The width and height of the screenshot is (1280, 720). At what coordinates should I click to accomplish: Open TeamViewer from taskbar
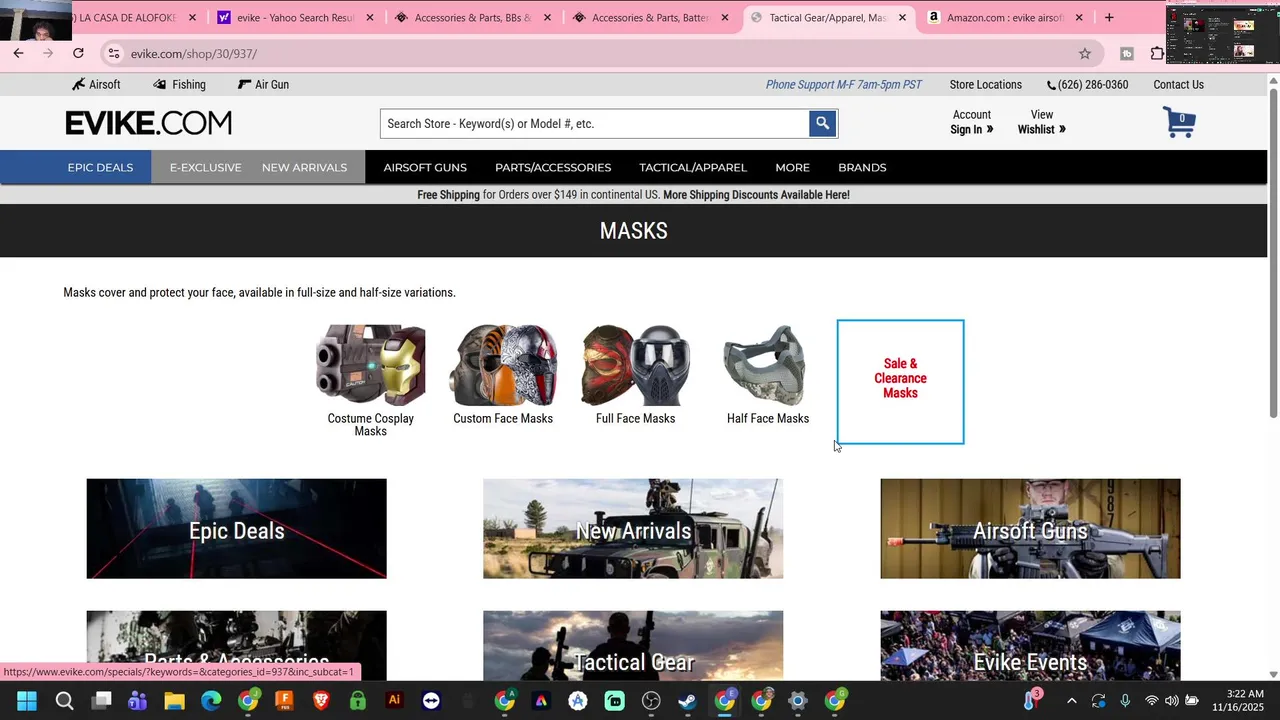click(x=431, y=701)
